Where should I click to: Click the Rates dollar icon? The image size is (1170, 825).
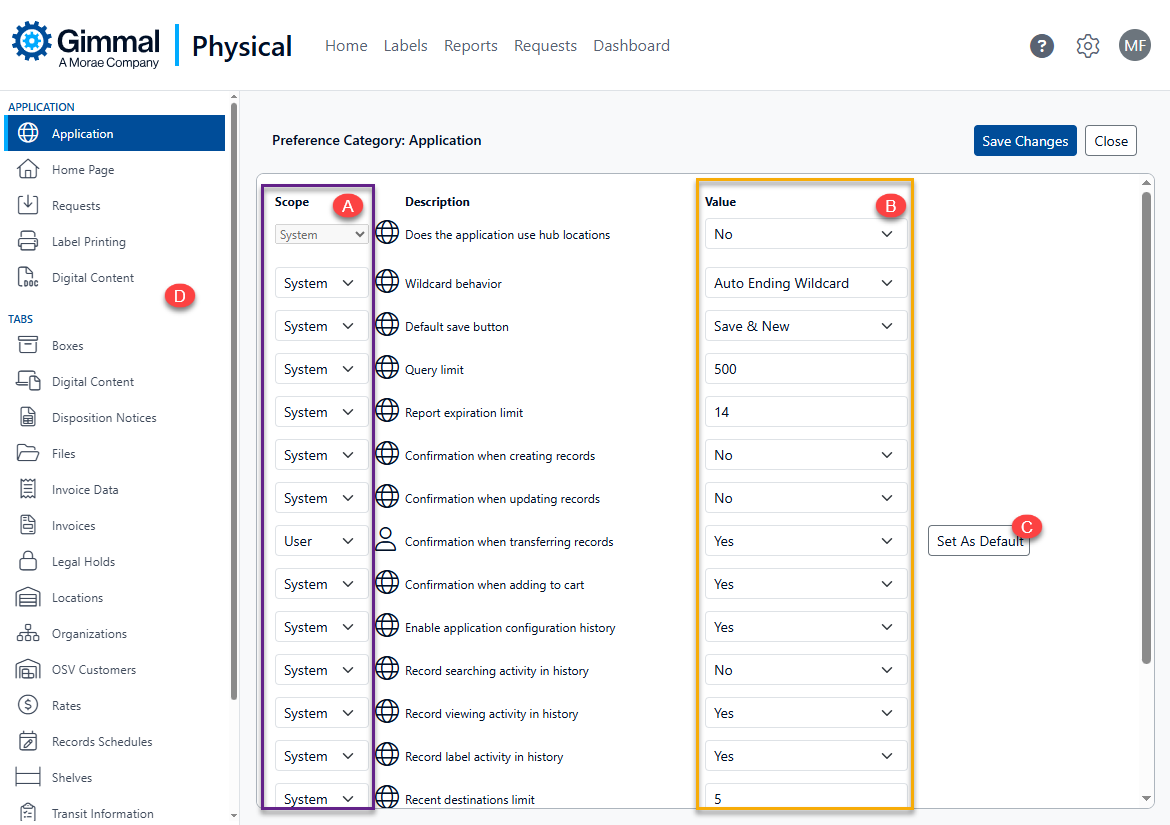coord(28,706)
